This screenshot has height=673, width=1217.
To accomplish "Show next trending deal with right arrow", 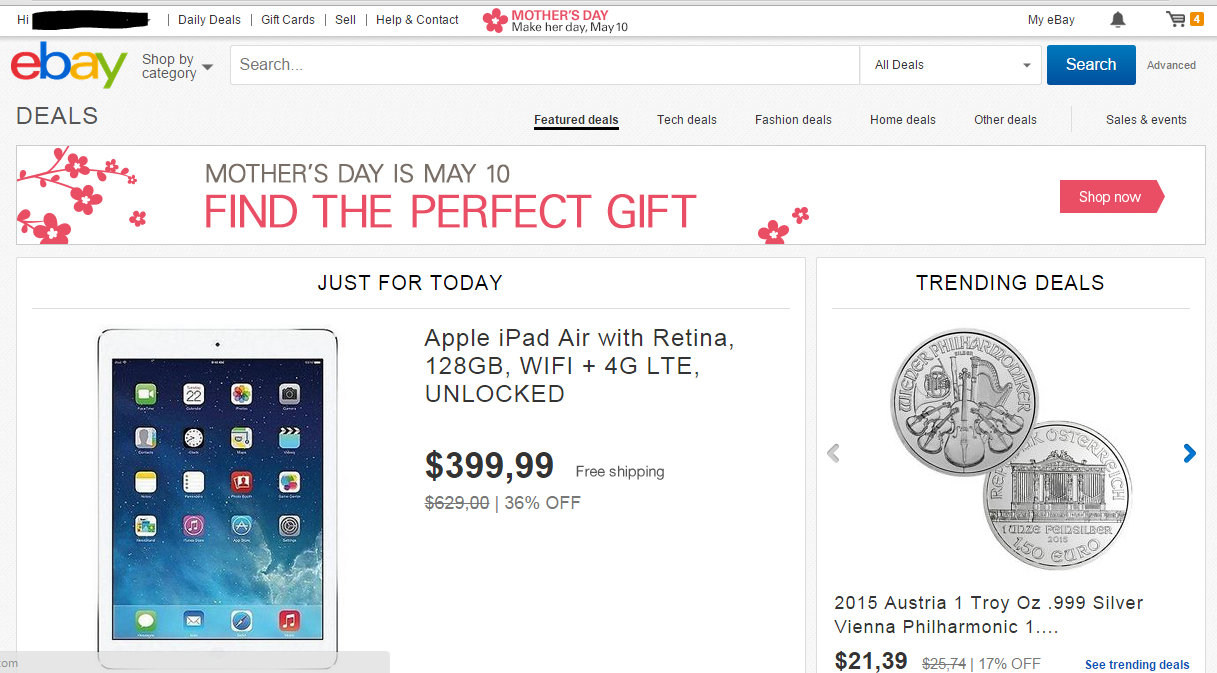I will pyautogui.click(x=1189, y=453).
